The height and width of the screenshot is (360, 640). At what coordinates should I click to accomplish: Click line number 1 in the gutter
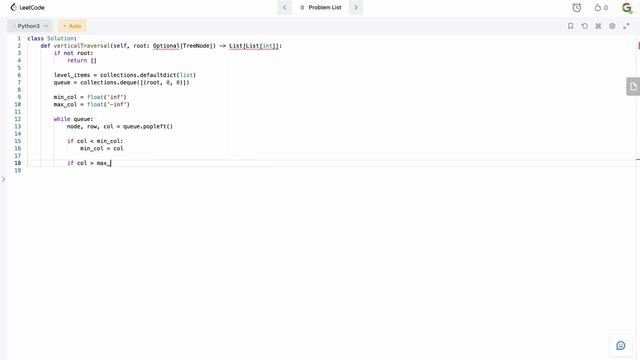pyautogui.click(x=19, y=38)
